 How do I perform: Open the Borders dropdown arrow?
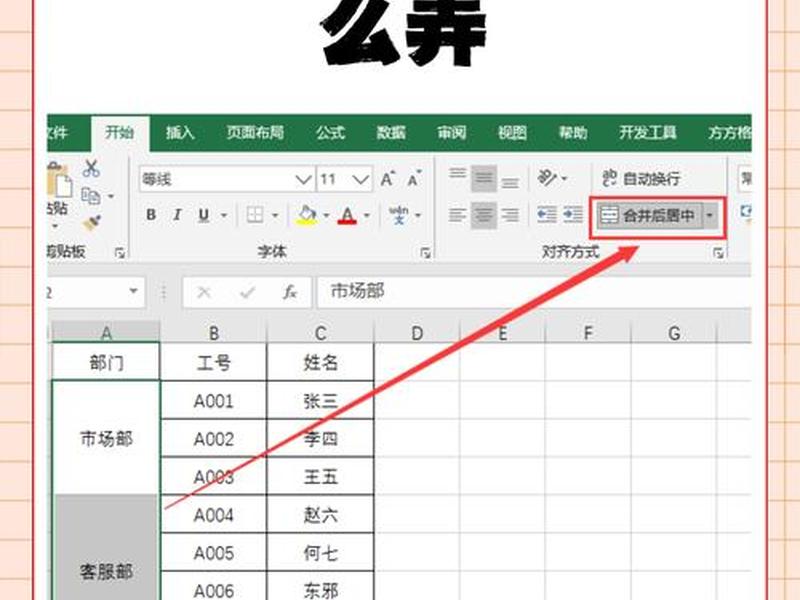(275, 215)
